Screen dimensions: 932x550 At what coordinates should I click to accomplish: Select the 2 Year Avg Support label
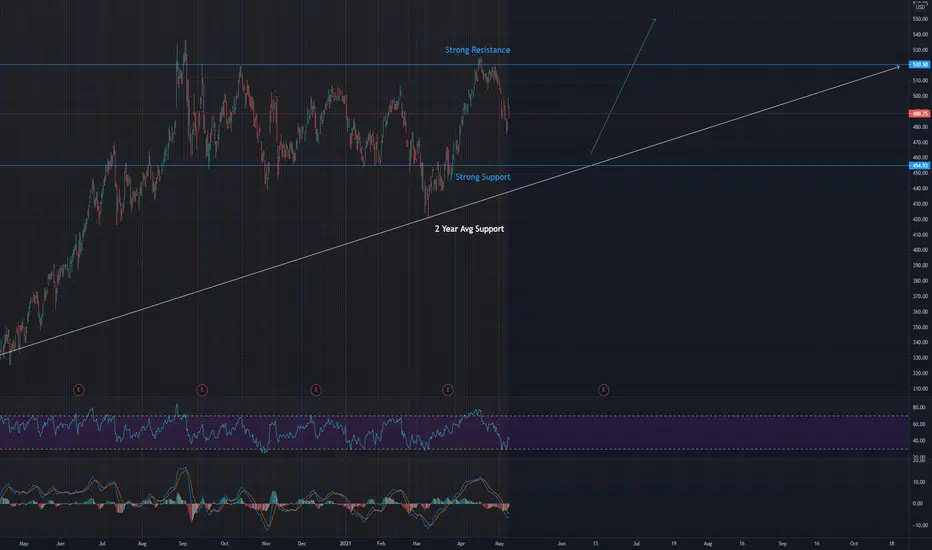[469, 228]
